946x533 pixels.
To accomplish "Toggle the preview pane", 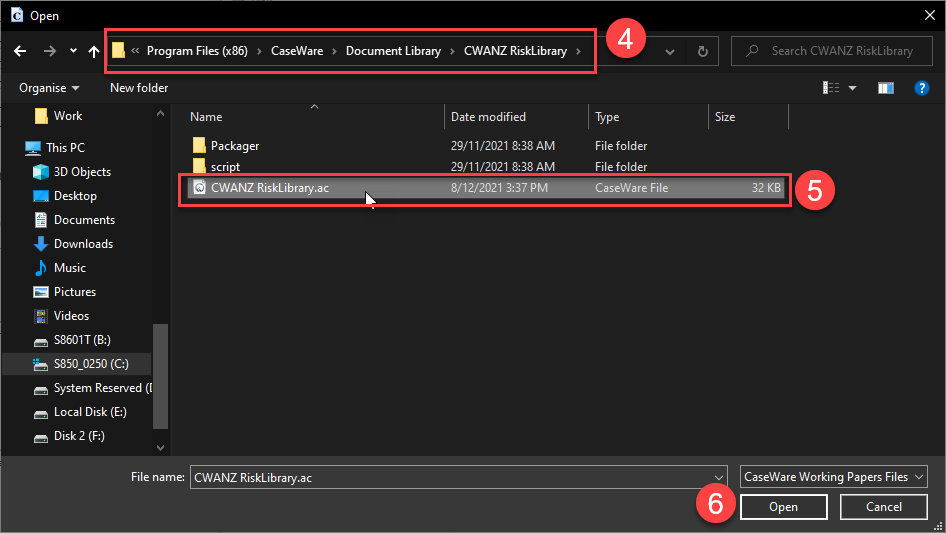I will [x=886, y=88].
